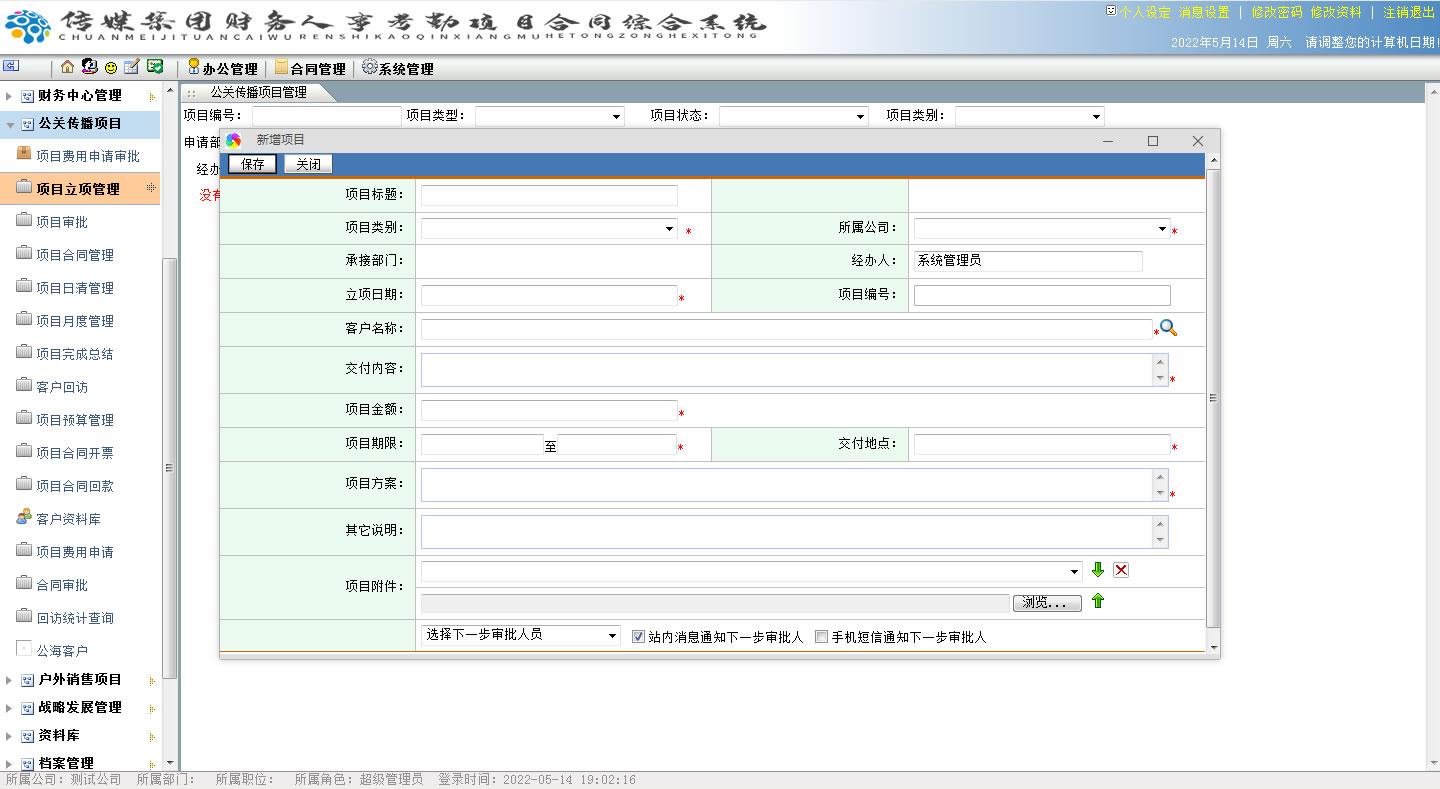
Task: Toggle 站内消息通知下一步审批人 checkbox
Action: point(639,636)
